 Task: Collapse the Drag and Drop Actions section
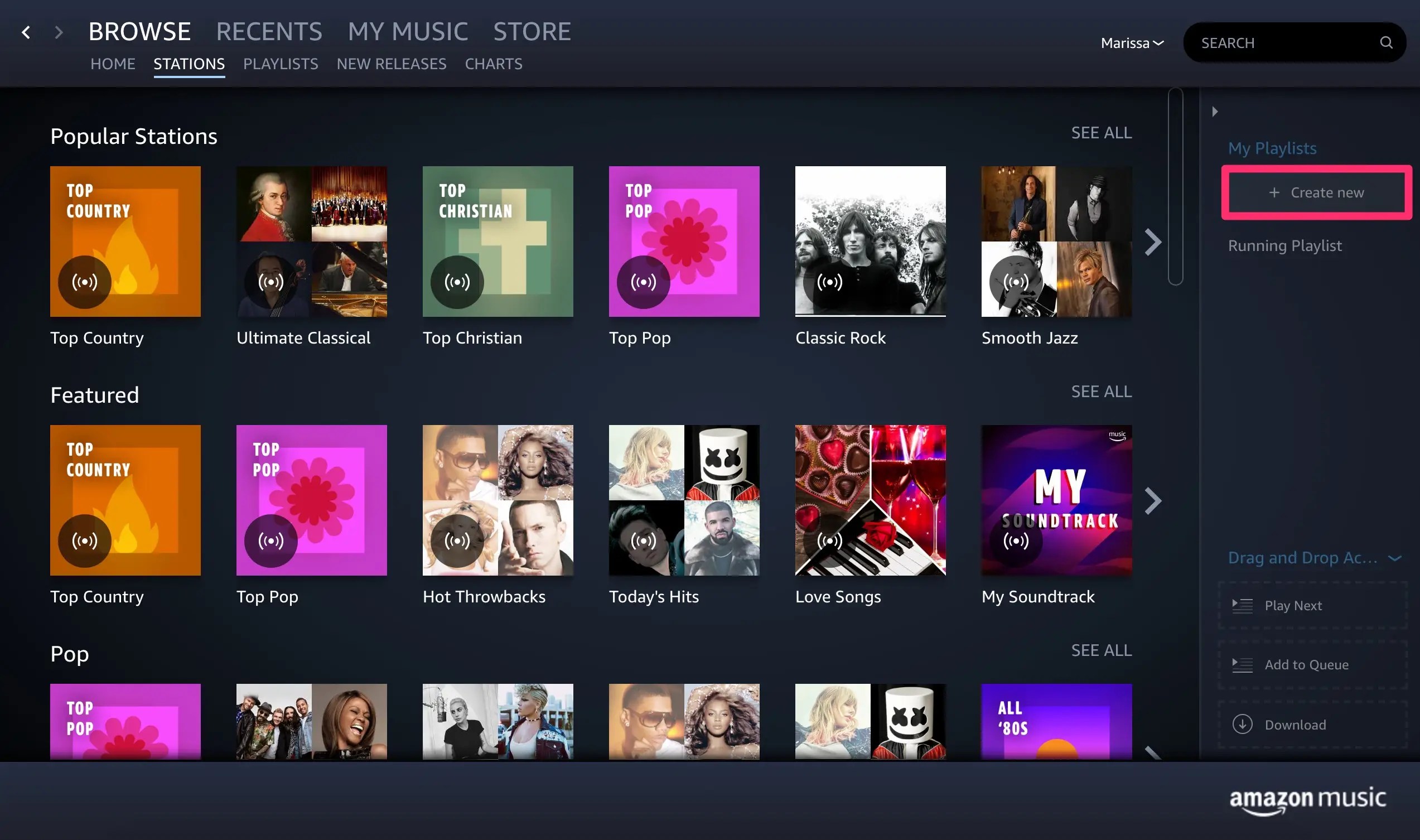click(1394, 558)
